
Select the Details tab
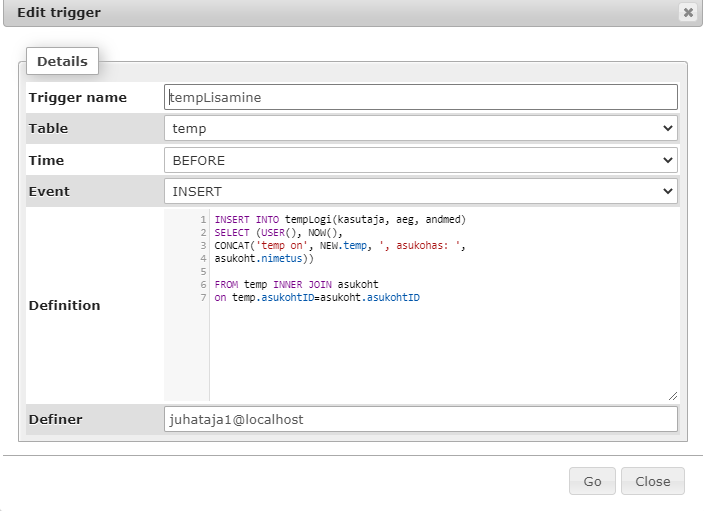[62, 61]
